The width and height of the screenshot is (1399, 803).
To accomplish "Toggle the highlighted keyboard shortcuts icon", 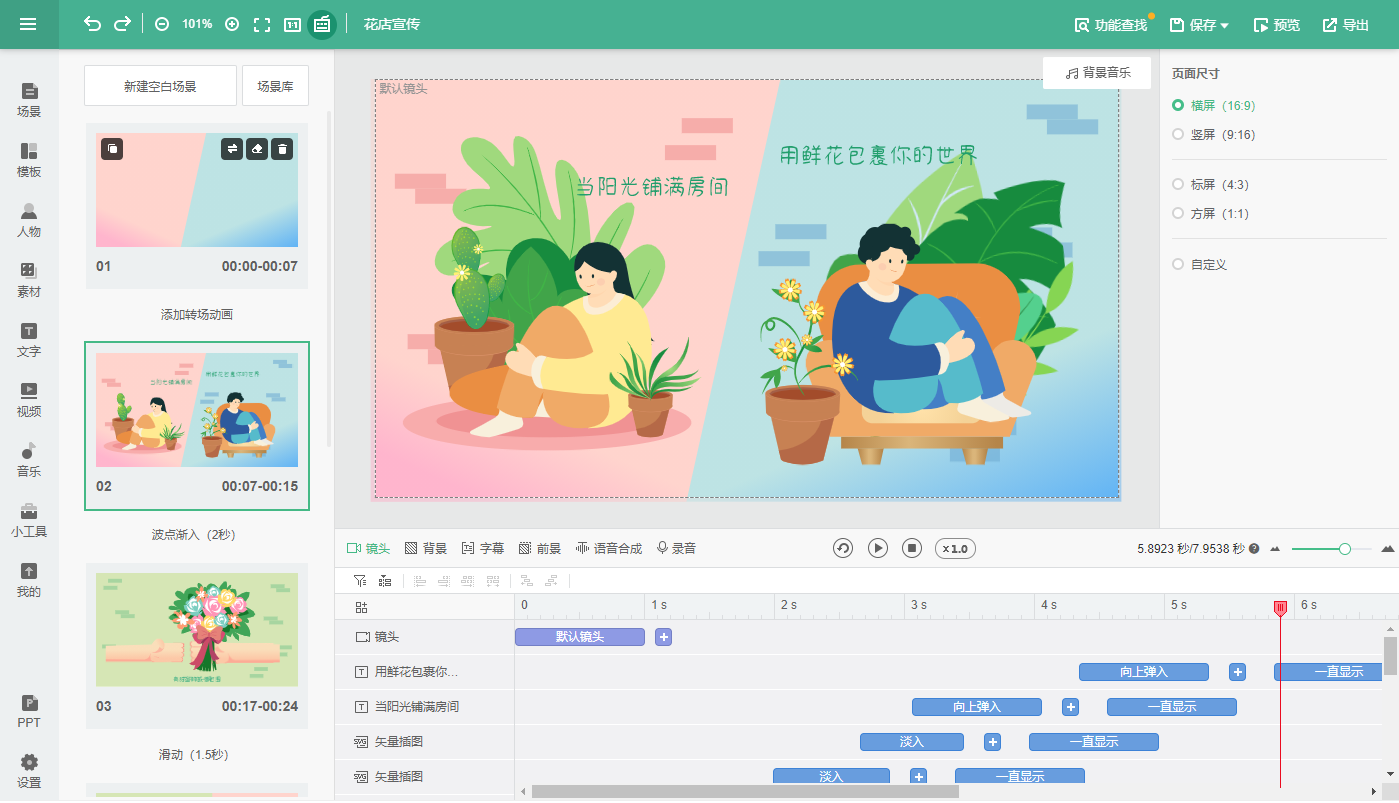I will point(322,24).
